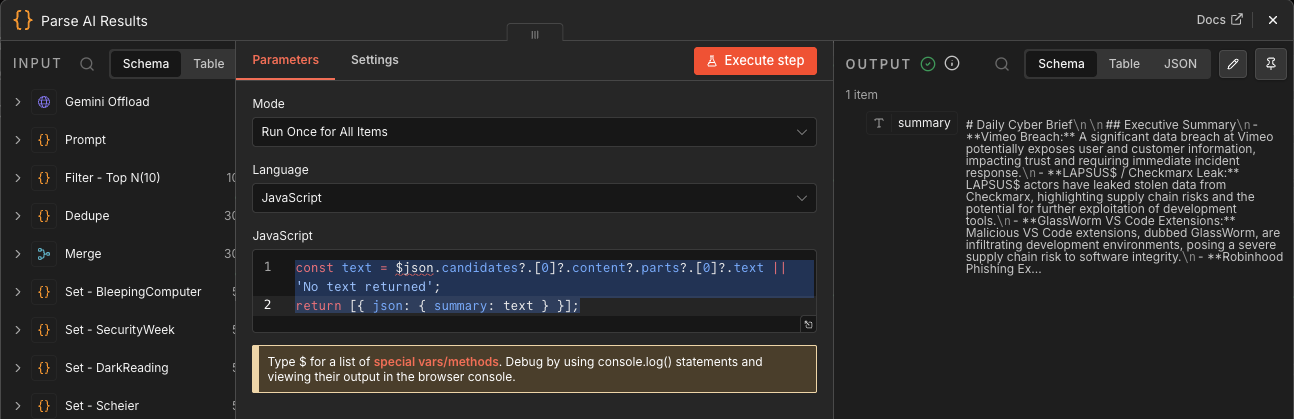The image size is (1294, 419).
Task: Click the output info icon
Action: pos(952,64)
